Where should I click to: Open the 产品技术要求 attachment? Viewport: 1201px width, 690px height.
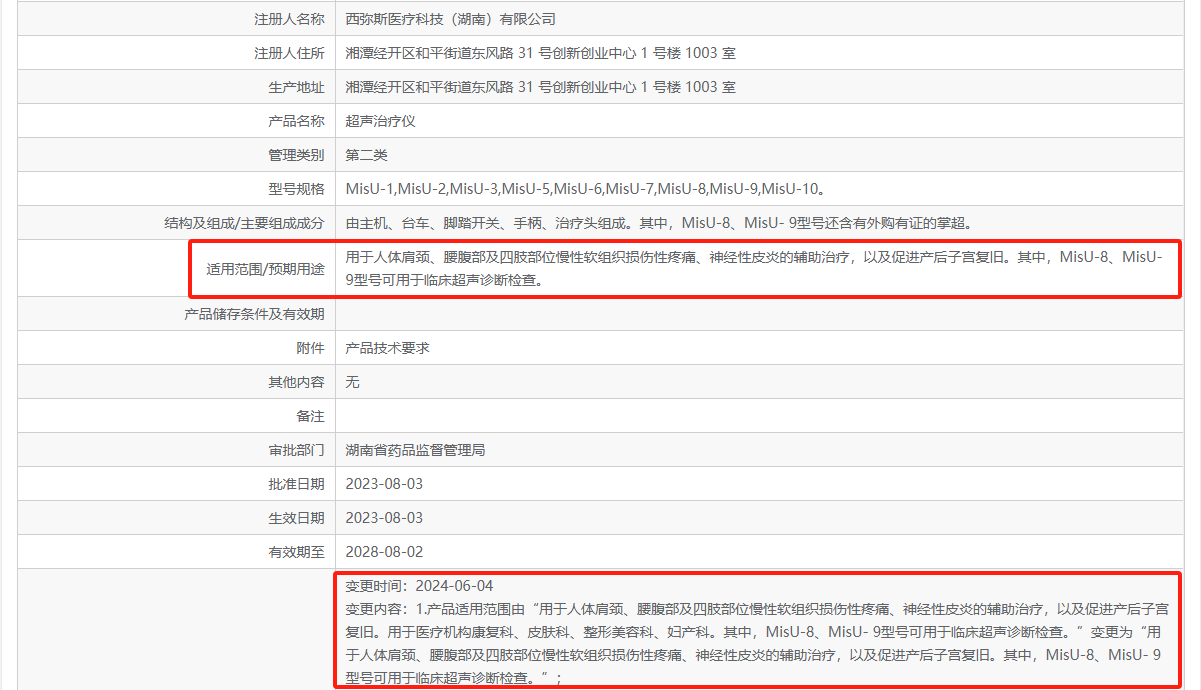[x=387, y=348]
